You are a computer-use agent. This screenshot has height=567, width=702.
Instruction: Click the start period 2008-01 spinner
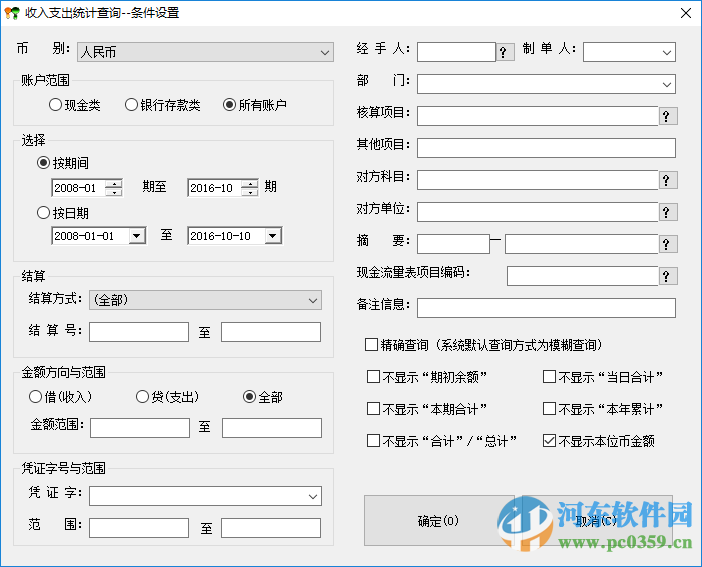click(x=114, y=188)
